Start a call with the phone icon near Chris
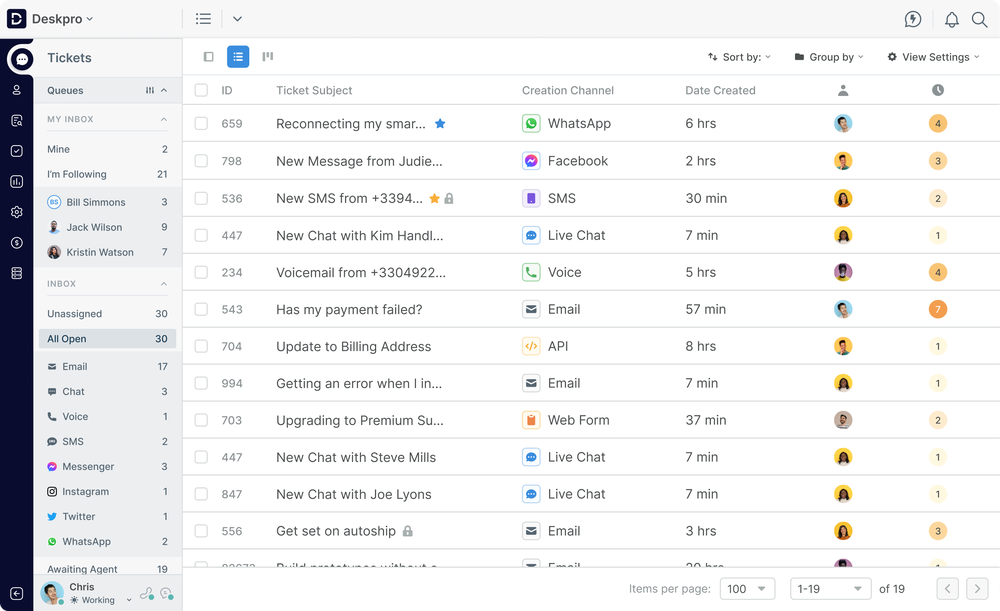The width and height of the screenshot is (1000, 611). (146, 593)
